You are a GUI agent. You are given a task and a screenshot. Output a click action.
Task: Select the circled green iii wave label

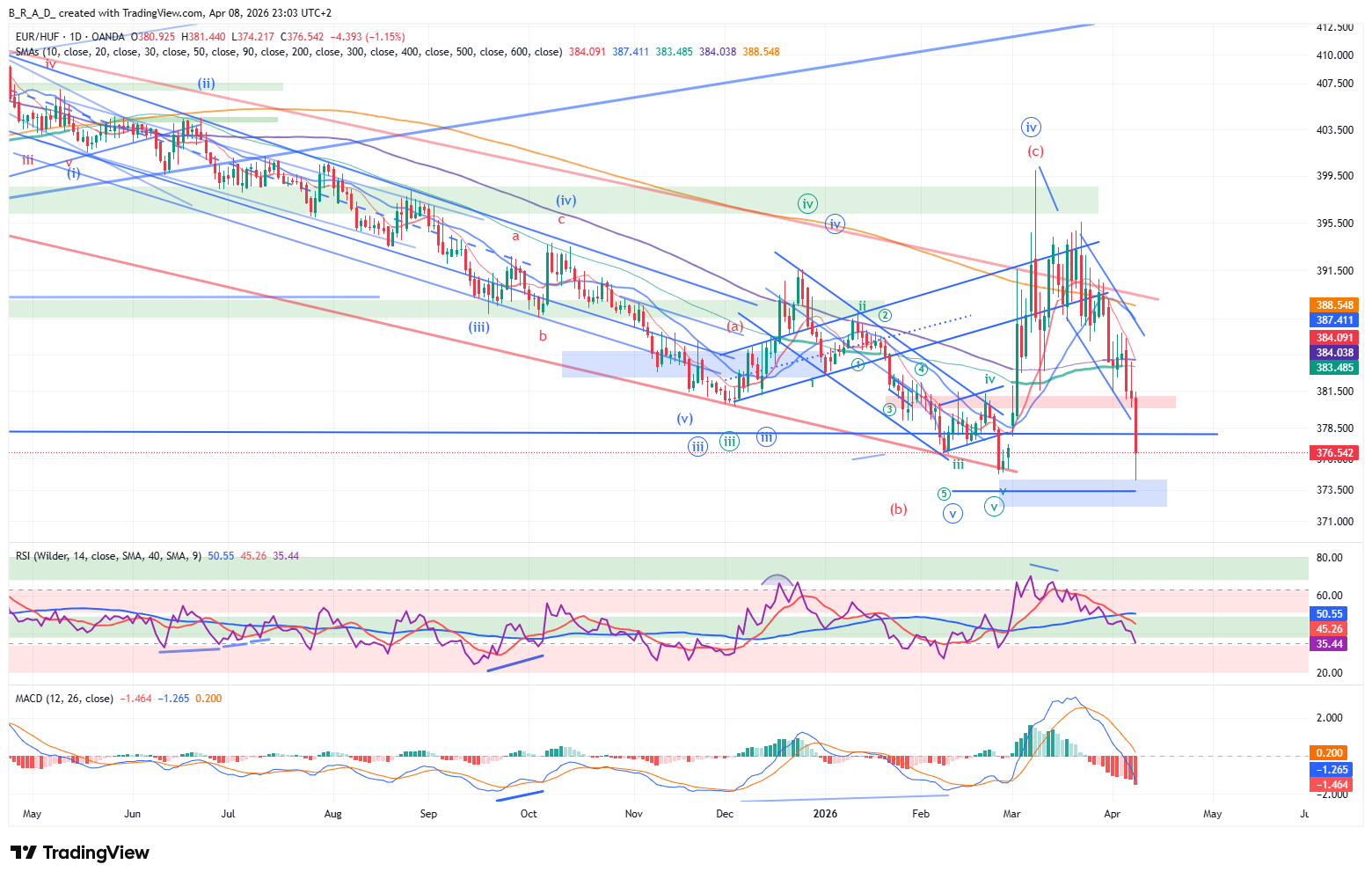pyautogui.click(x=729, y=442)
